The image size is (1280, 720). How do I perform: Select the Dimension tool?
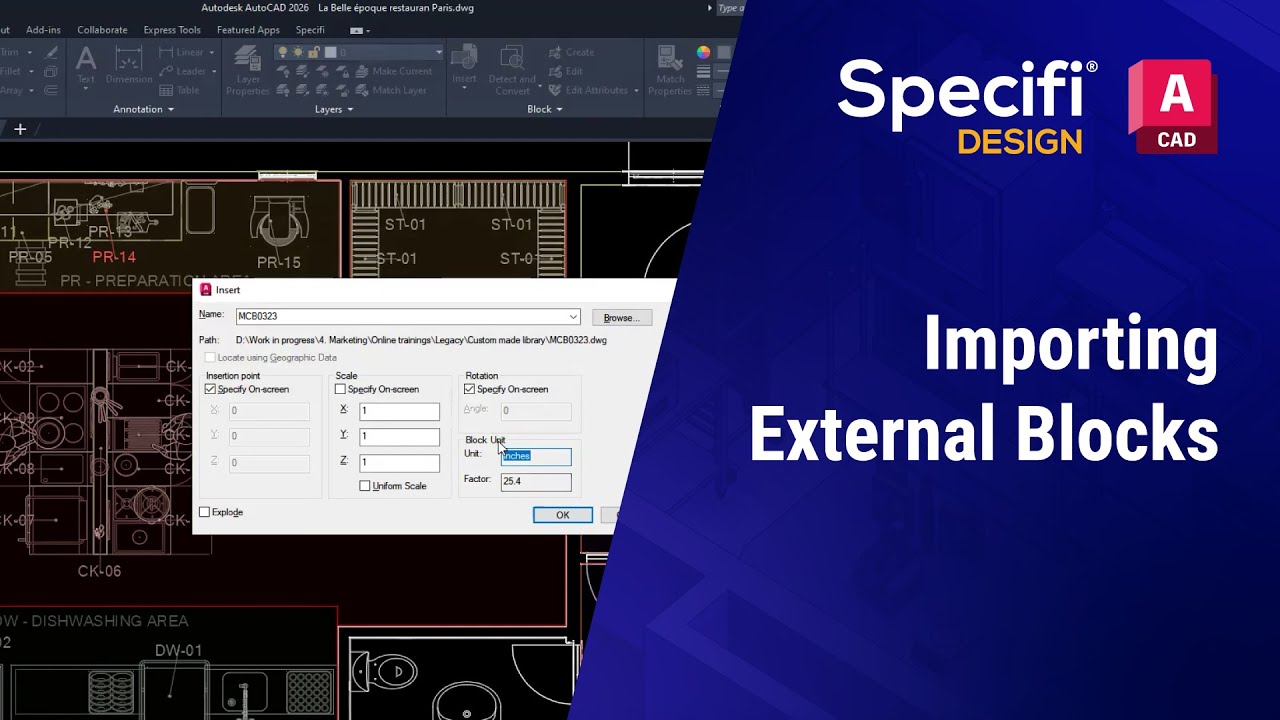[x=128, y=65]
